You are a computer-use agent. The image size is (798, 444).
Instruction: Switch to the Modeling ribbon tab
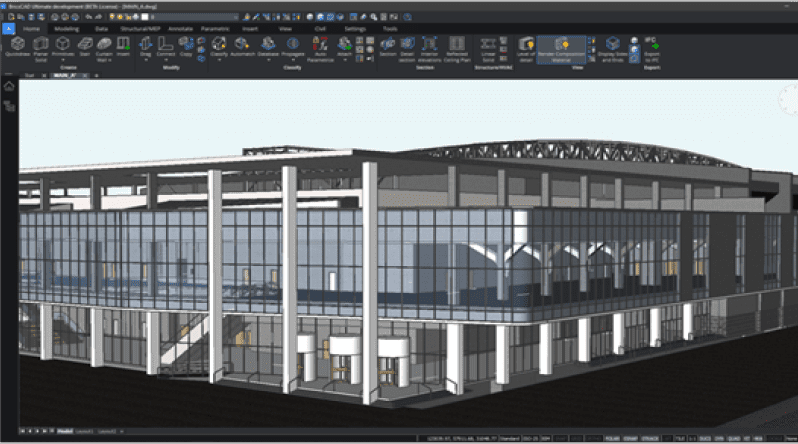pos(66,29)
